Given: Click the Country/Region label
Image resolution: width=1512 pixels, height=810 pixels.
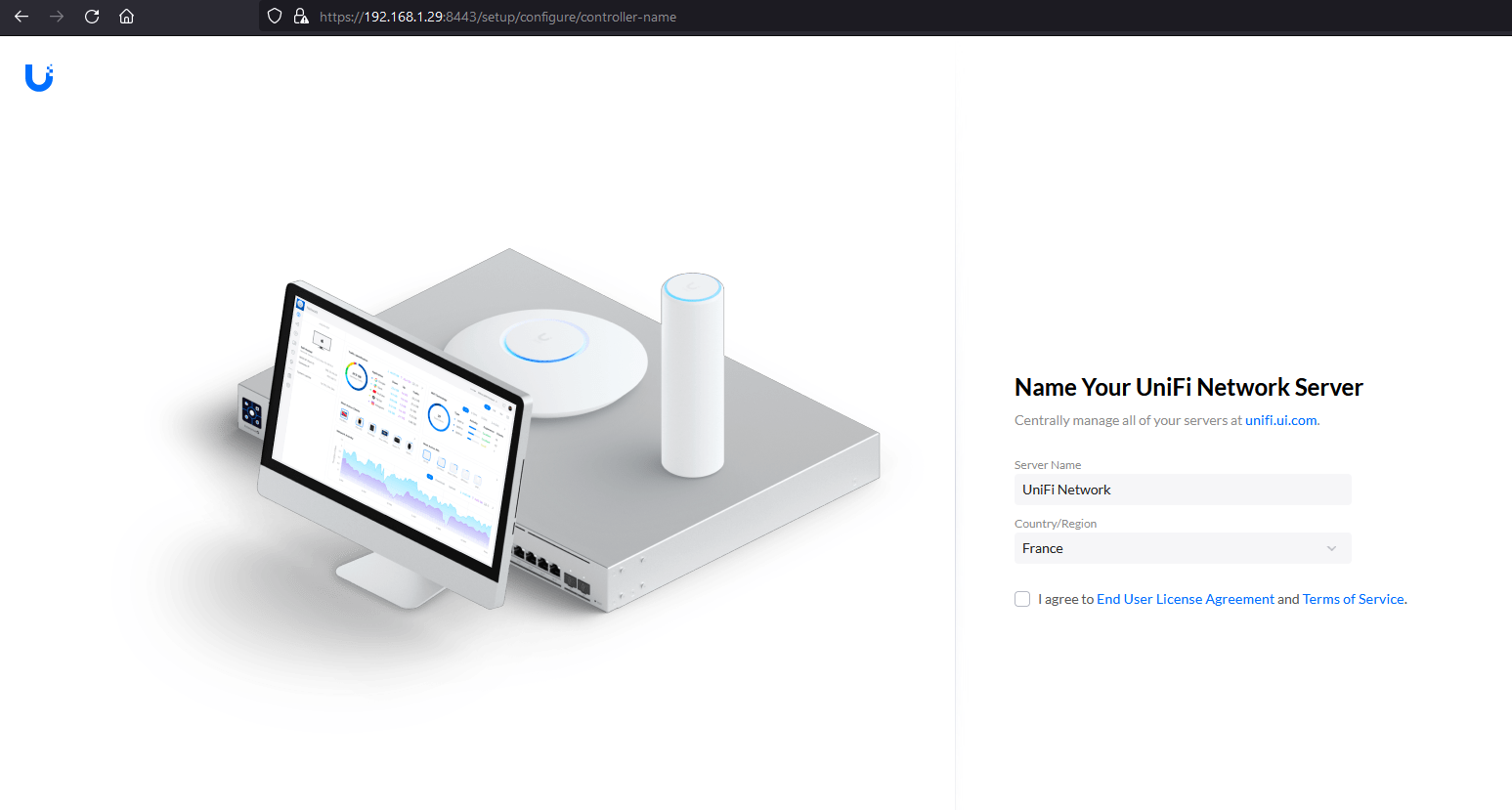Looking at the screenshot, I should 1056,524.
